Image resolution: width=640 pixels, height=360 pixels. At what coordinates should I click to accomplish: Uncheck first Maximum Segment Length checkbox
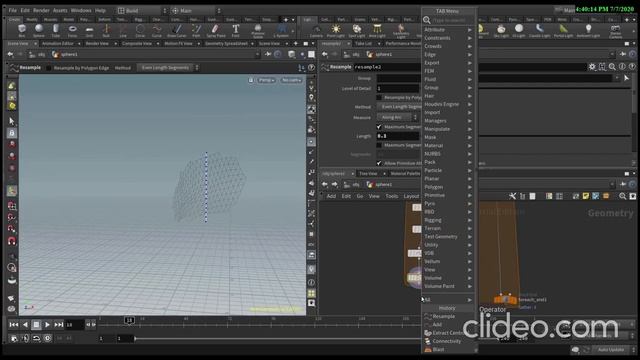click(x=379, y=127)
